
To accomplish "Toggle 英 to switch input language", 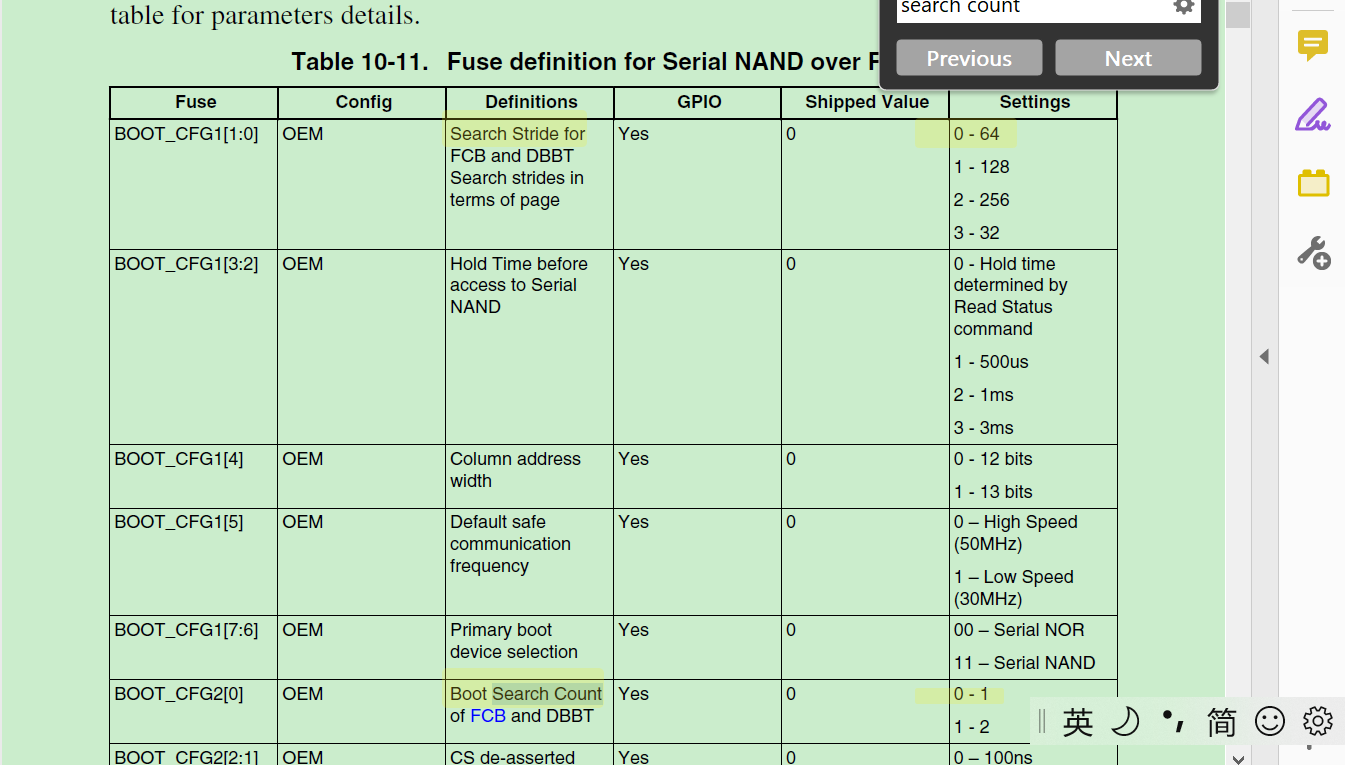I will click(x=1080, y=722).
